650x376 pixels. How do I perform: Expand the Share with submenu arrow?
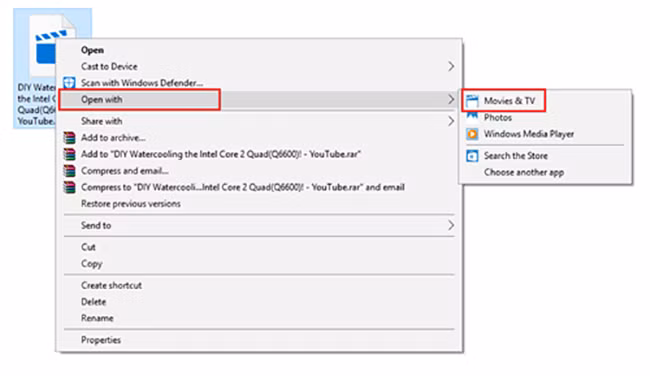point(451,121)
